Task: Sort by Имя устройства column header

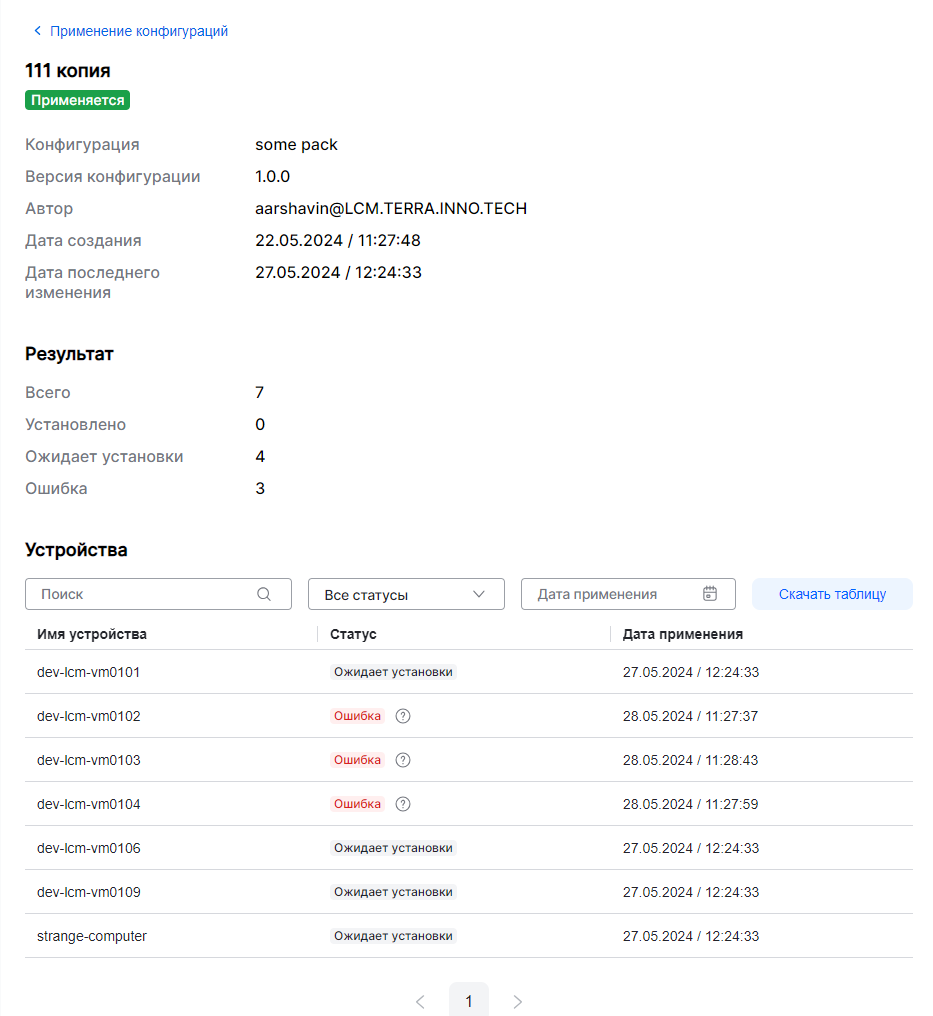Action: tap(92, 634)
